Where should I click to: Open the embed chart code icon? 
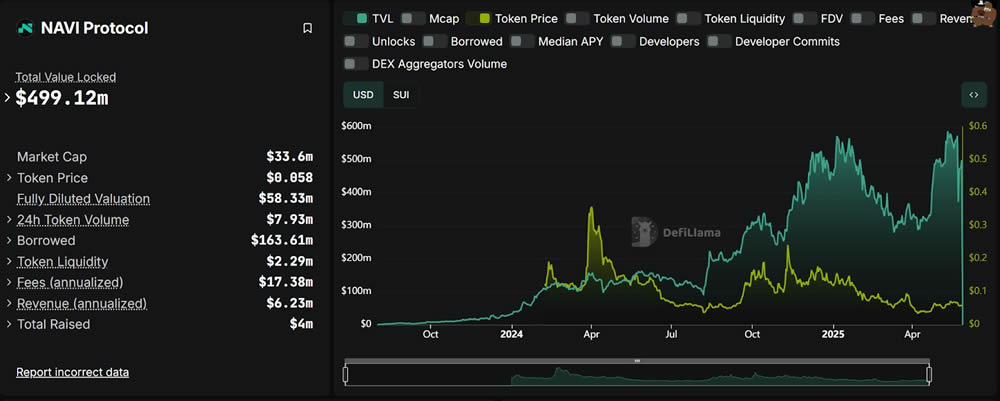pos(974,95)
